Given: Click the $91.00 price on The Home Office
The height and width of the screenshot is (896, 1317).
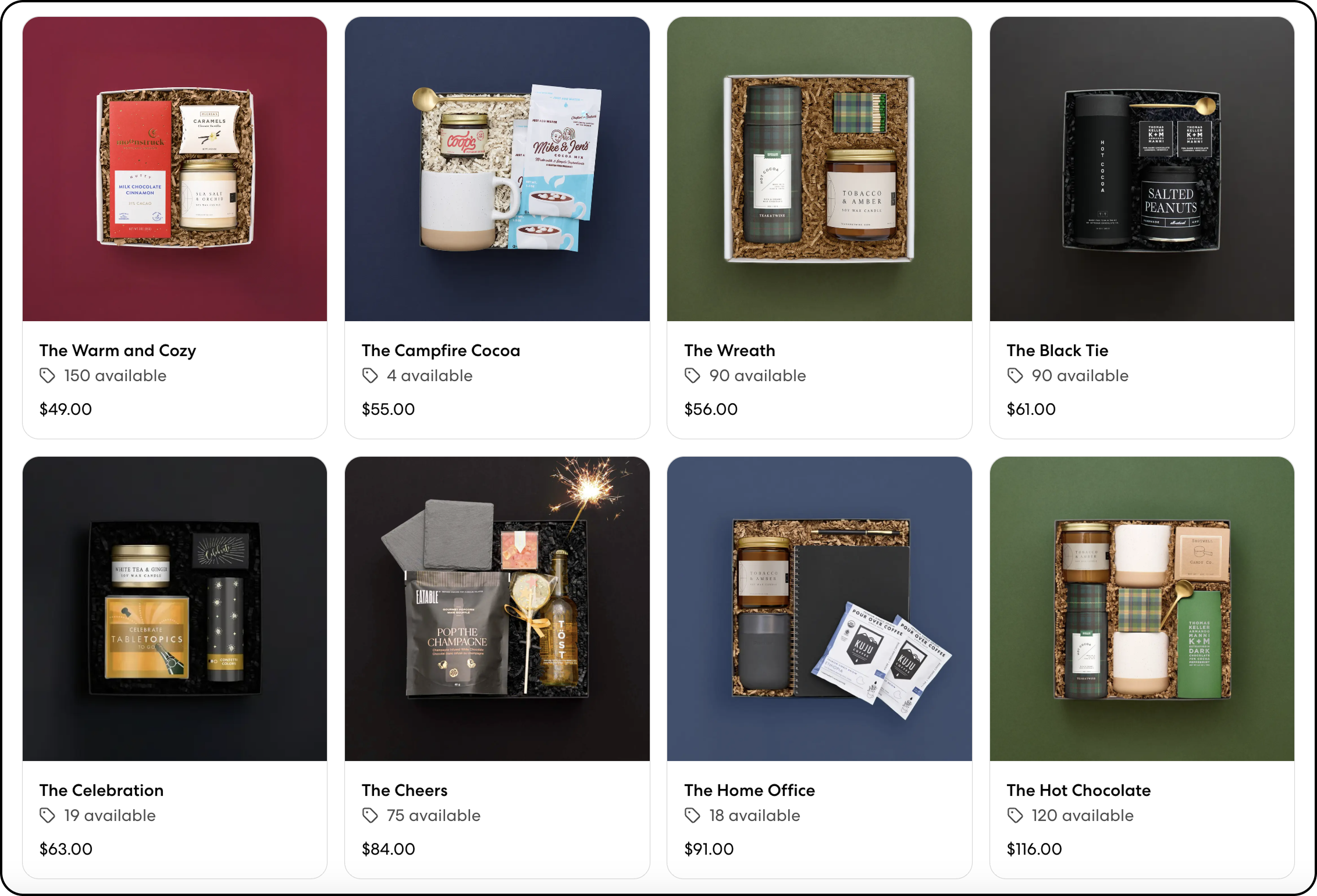Looking at the screenshot, I should click(709, 849).
